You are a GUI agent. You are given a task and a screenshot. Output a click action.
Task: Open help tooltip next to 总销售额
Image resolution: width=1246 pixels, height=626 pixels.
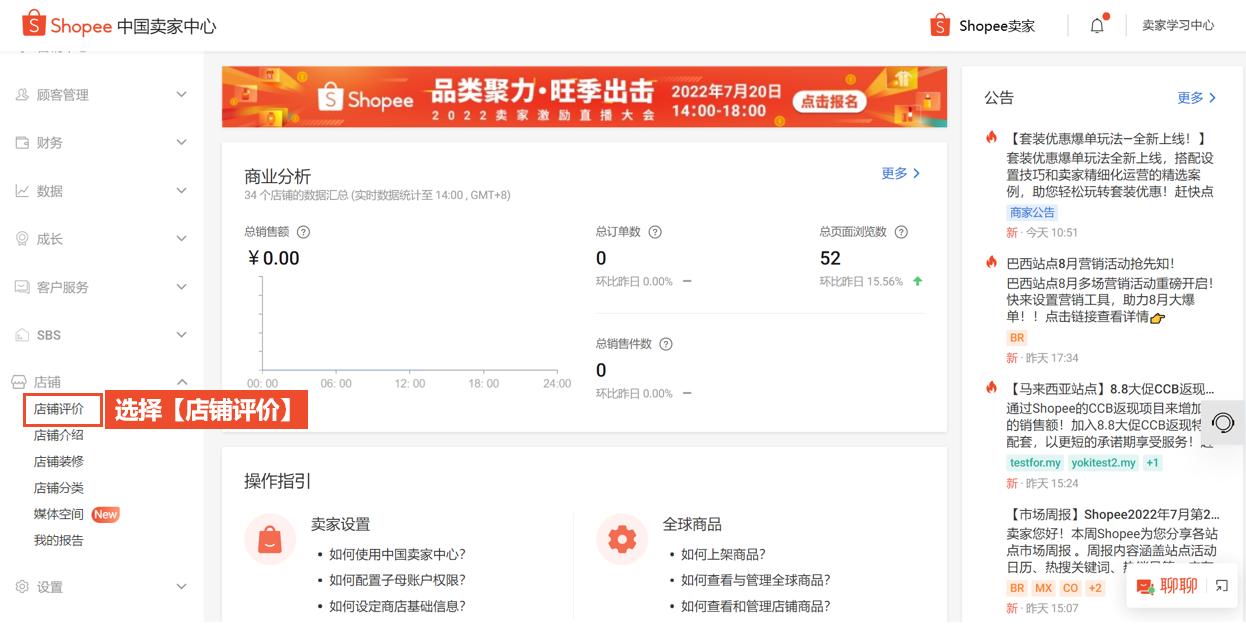pyautogui.click(x=304, y=232)
